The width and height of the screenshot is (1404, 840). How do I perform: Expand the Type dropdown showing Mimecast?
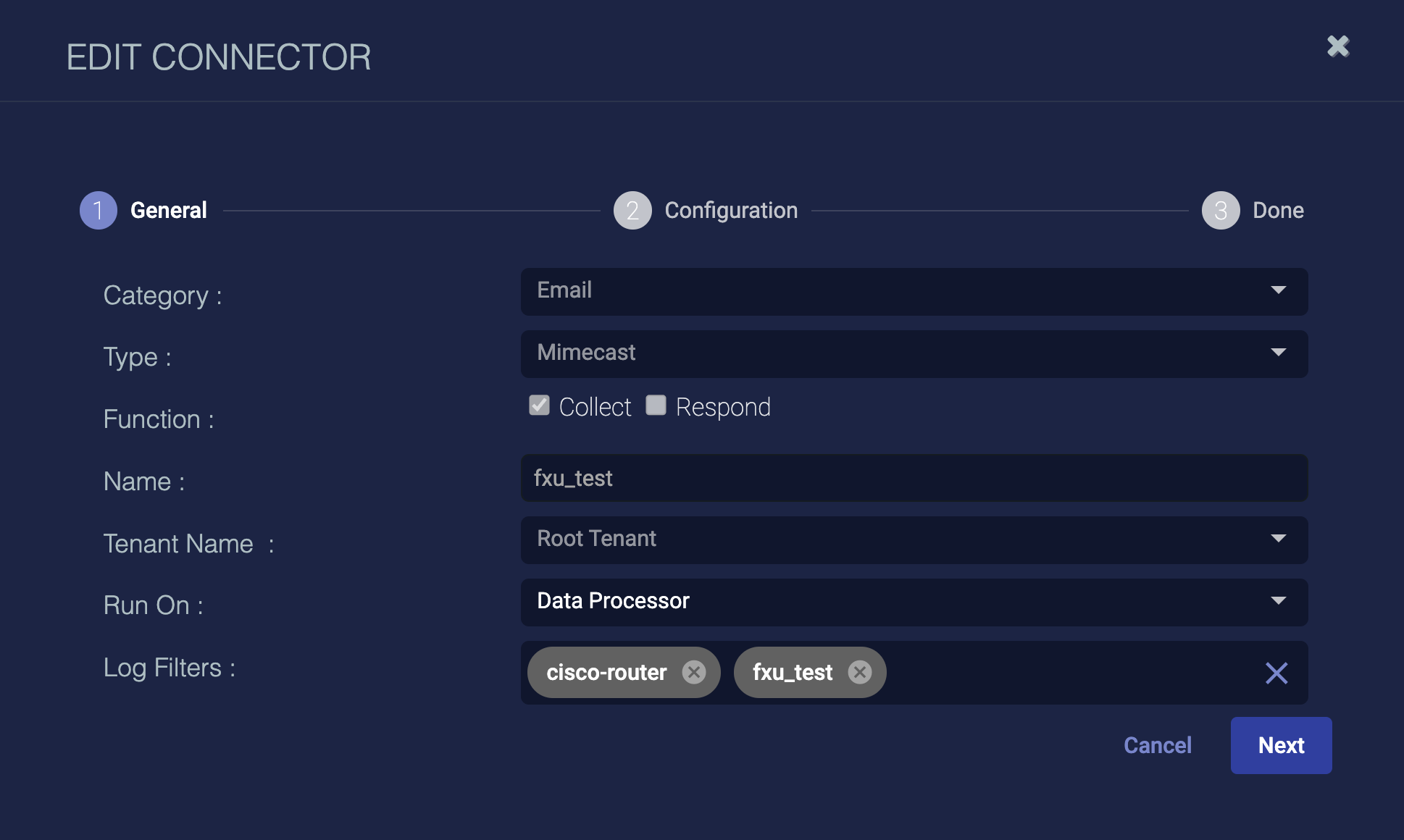click(x=914, y=353)
